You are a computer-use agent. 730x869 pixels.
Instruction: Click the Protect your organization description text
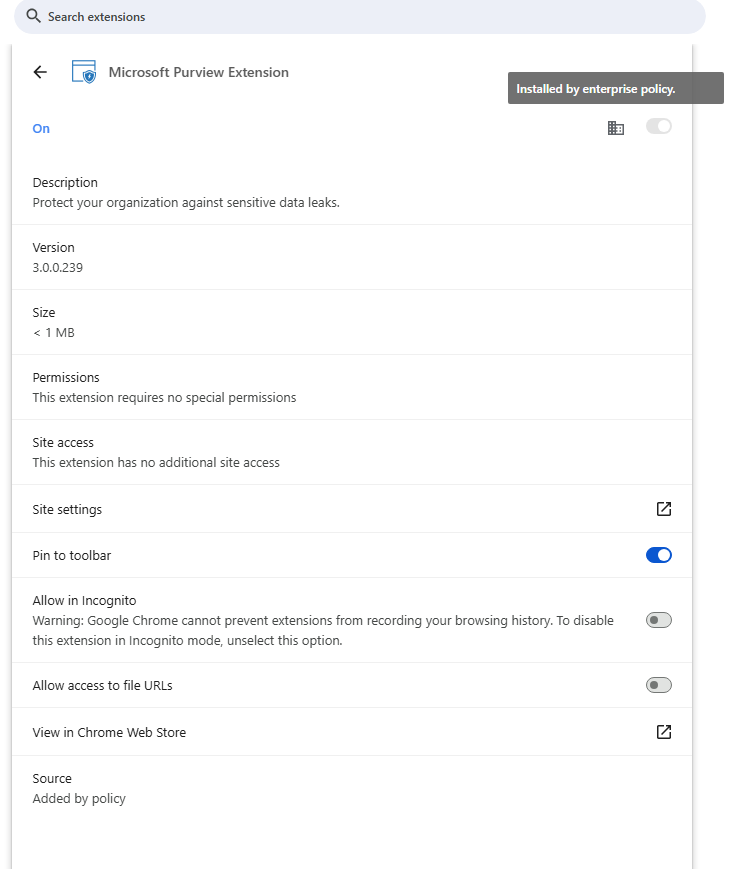(186, 203)
